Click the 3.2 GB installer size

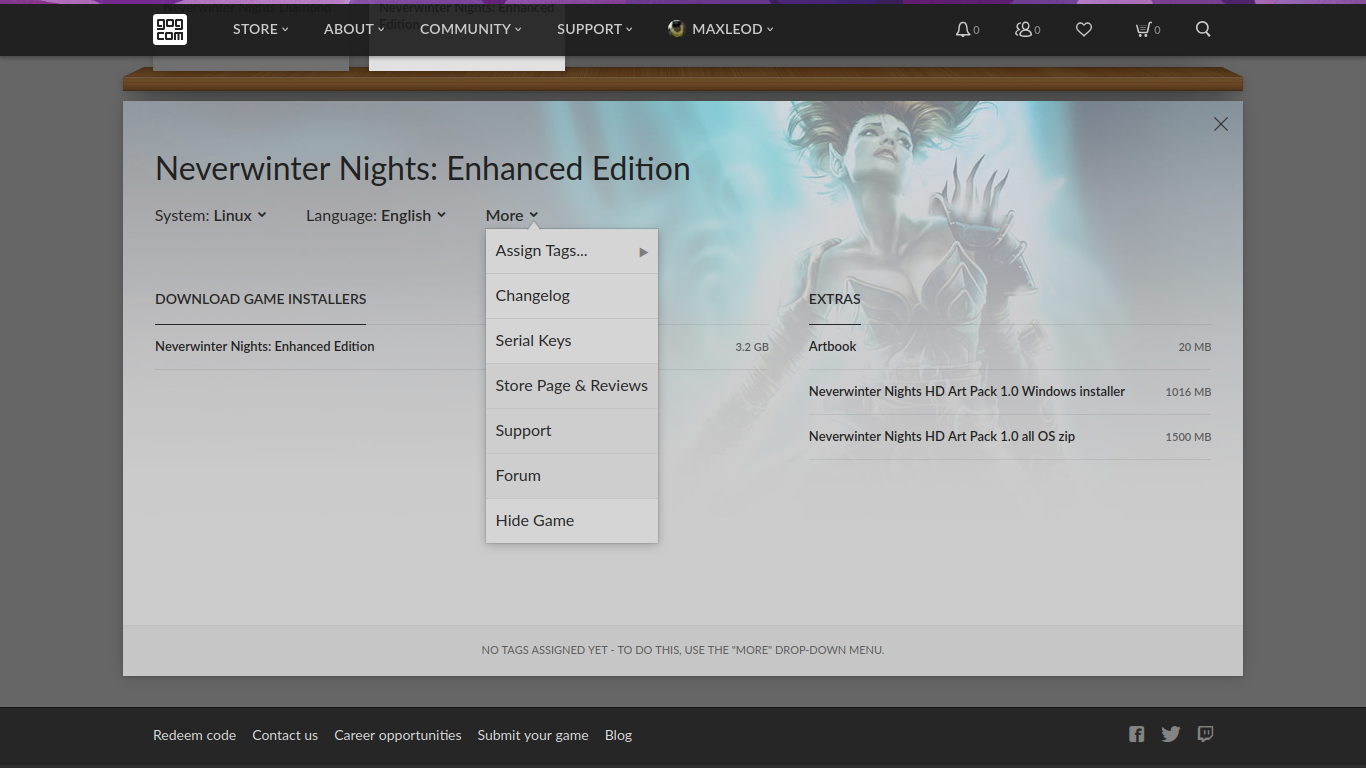point(752,347)
